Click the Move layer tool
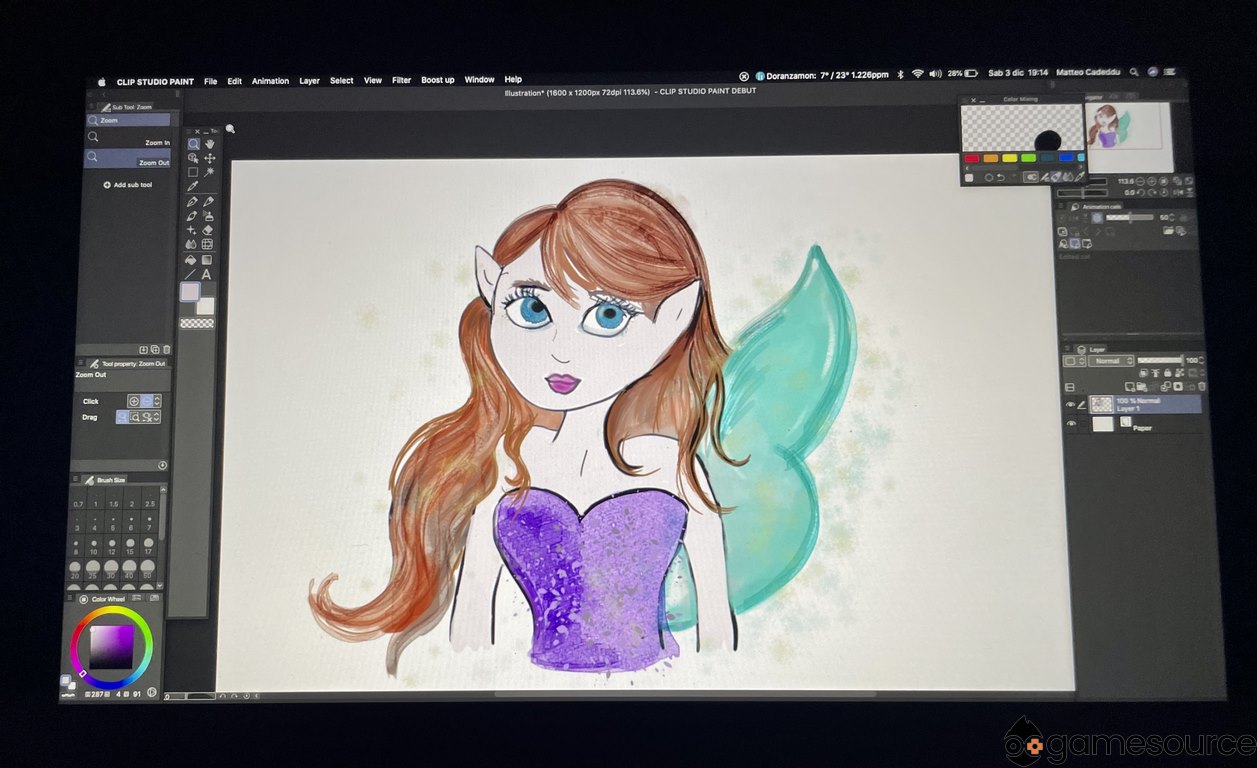This screenshot has height=768, width=1257. (x=209, y=158)
